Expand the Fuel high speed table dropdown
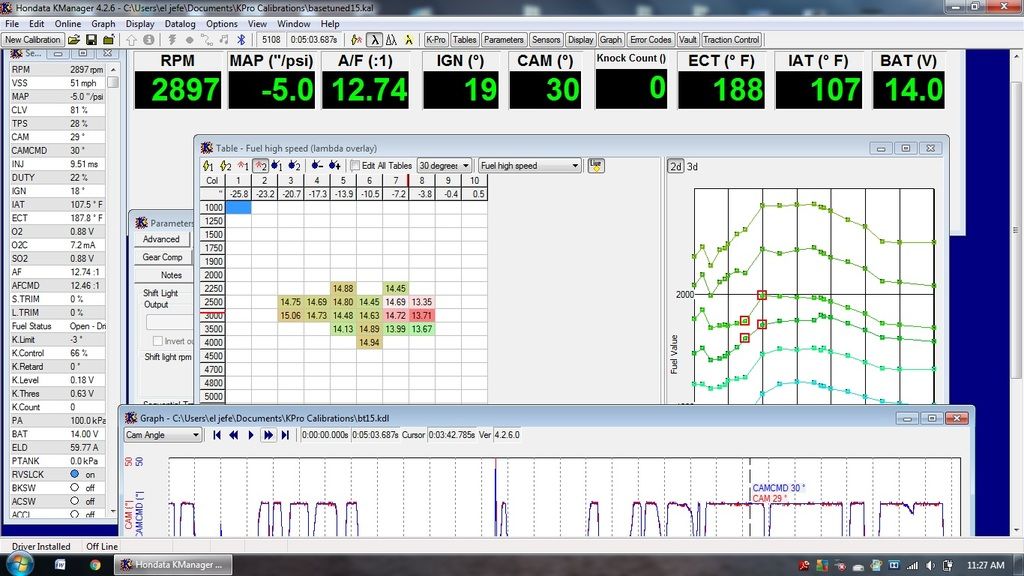Viewport: 1024px width, 576px height. coord(529,166)
